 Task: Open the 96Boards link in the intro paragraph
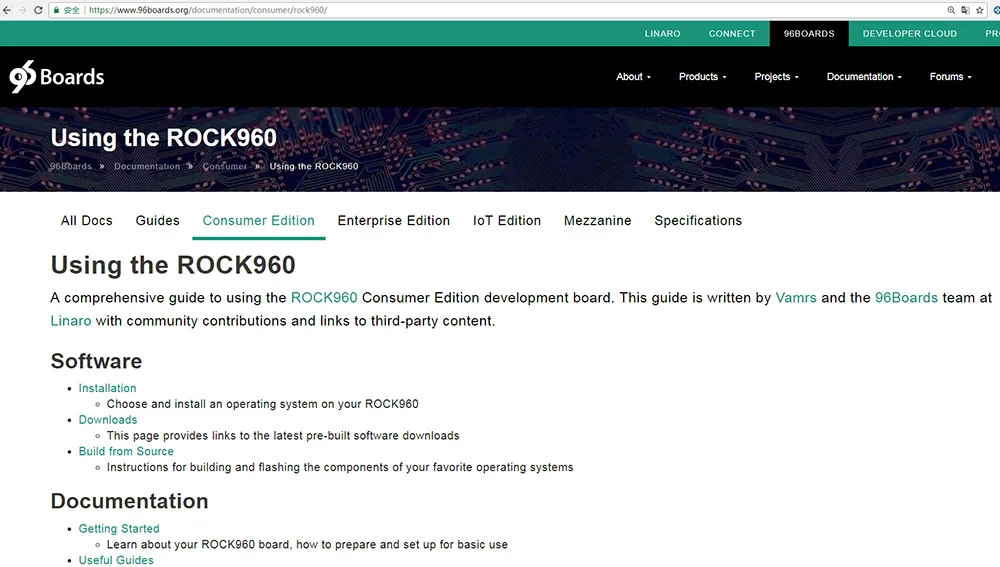tap(906, 298)
